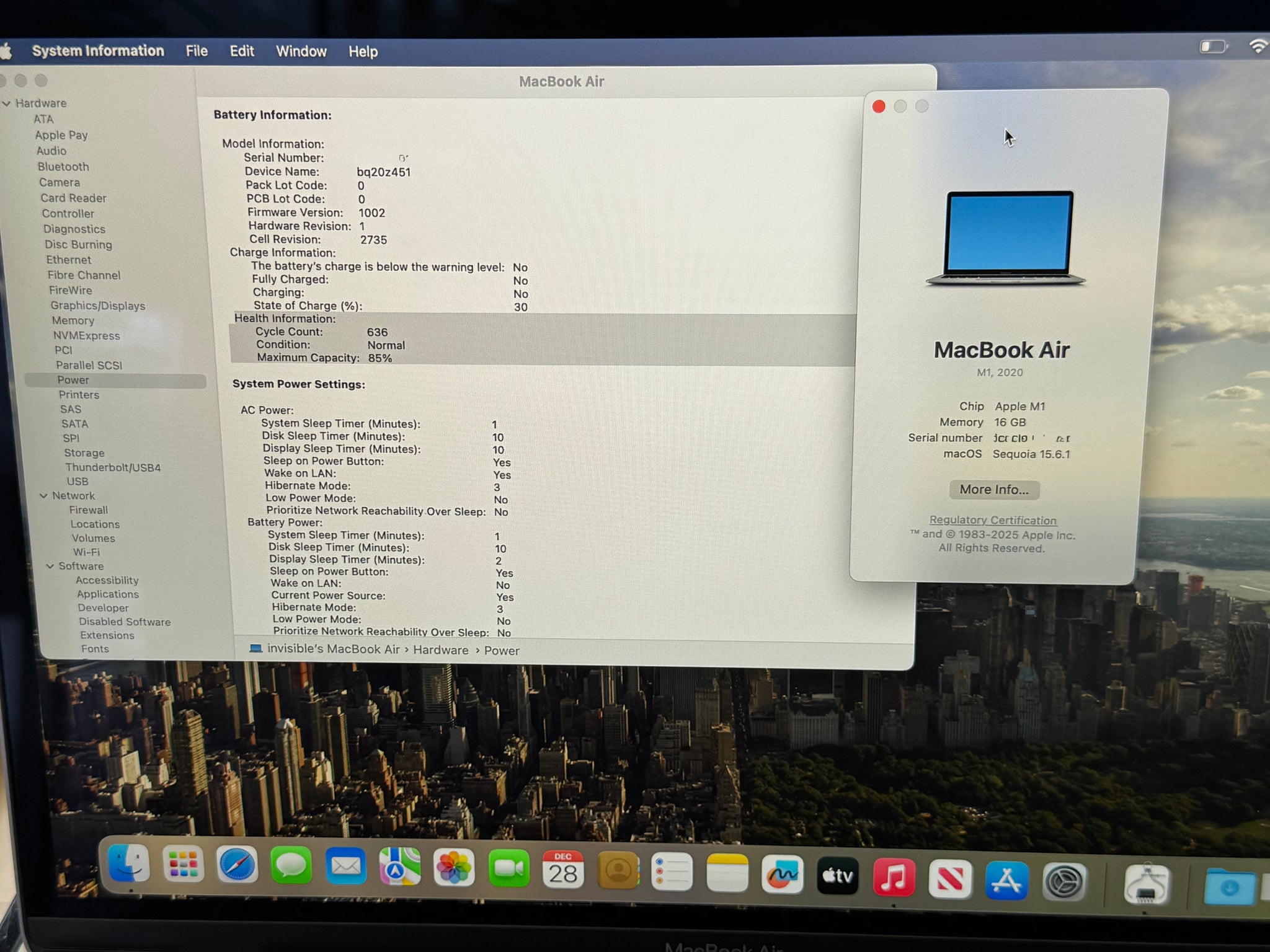Click the Hardware path breadcrumb
This screenshot has width=1270, height=952.
click(441, 650)
